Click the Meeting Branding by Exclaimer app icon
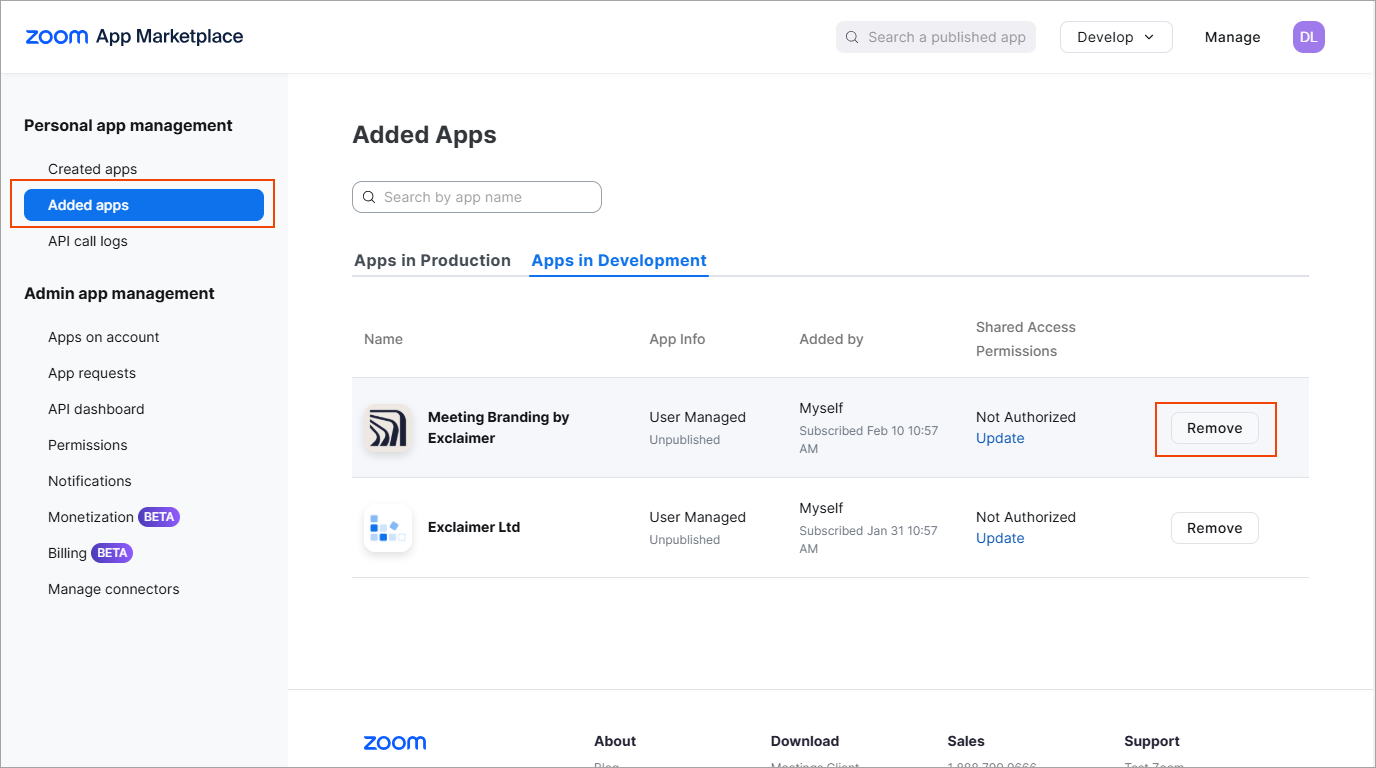 click(x=387, y=428)
